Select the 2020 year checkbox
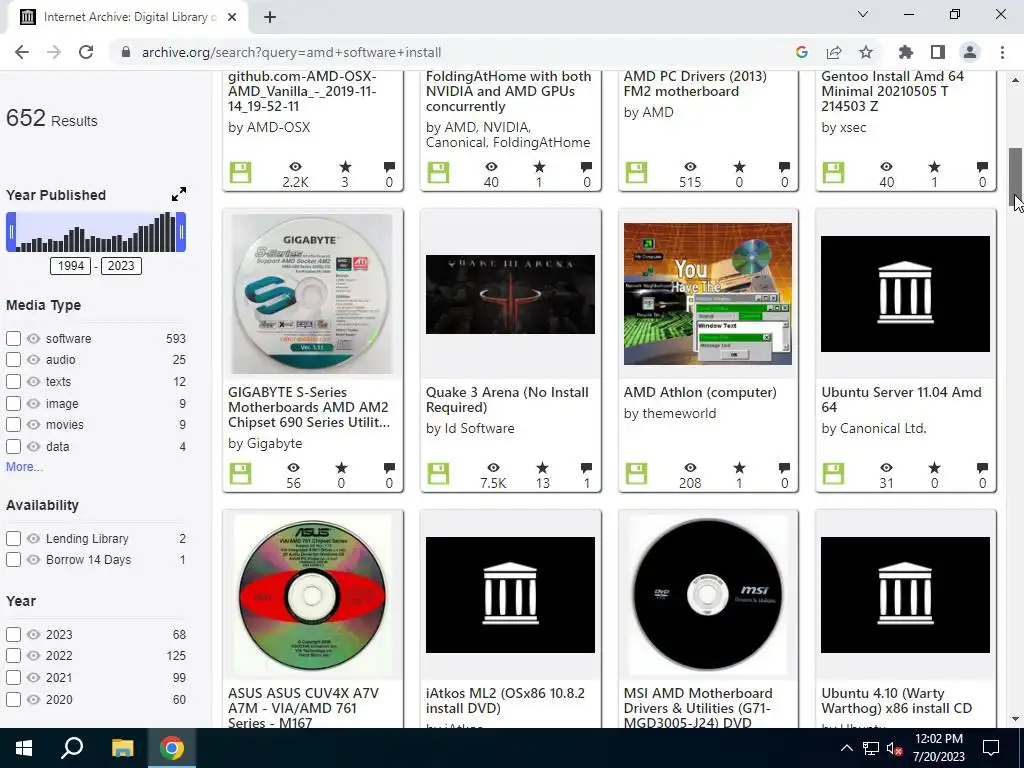 coord(13,699)
